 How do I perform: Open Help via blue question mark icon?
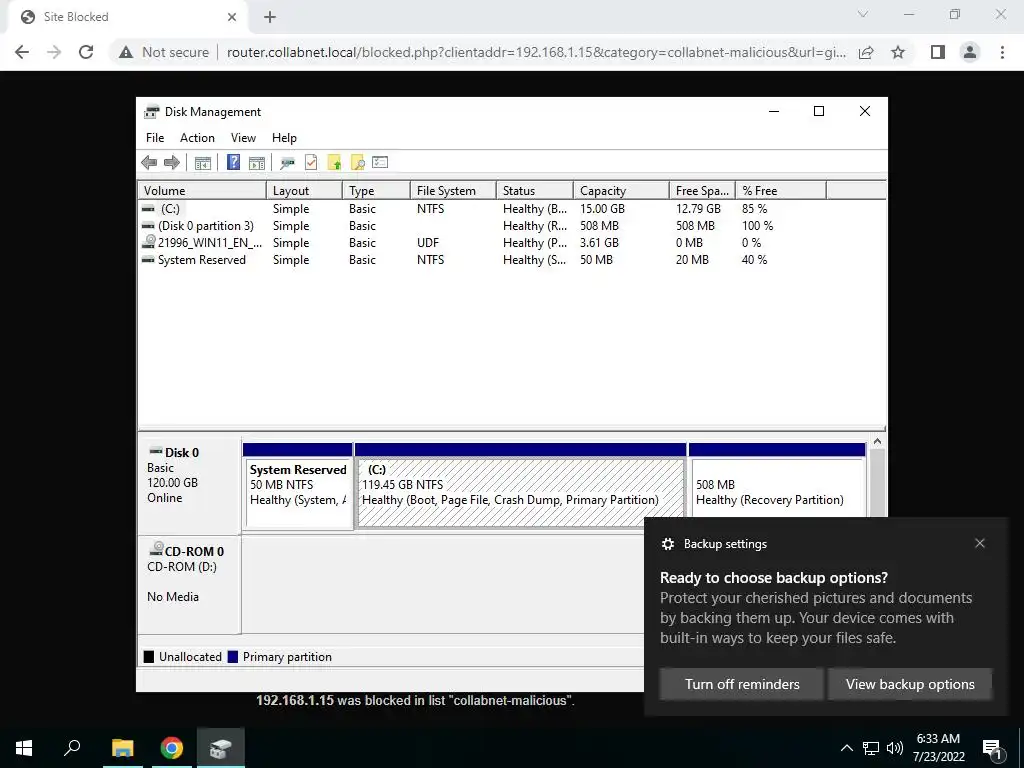pos(233,163)
